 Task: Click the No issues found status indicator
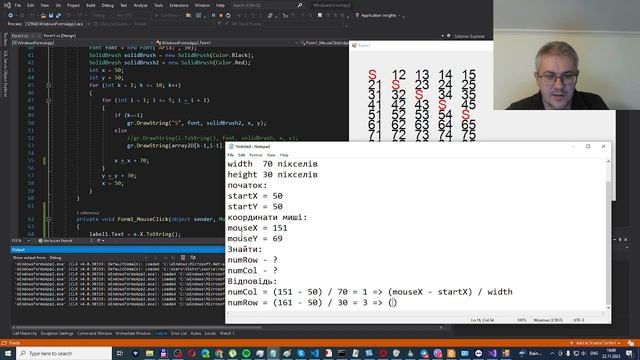[57, 241]
